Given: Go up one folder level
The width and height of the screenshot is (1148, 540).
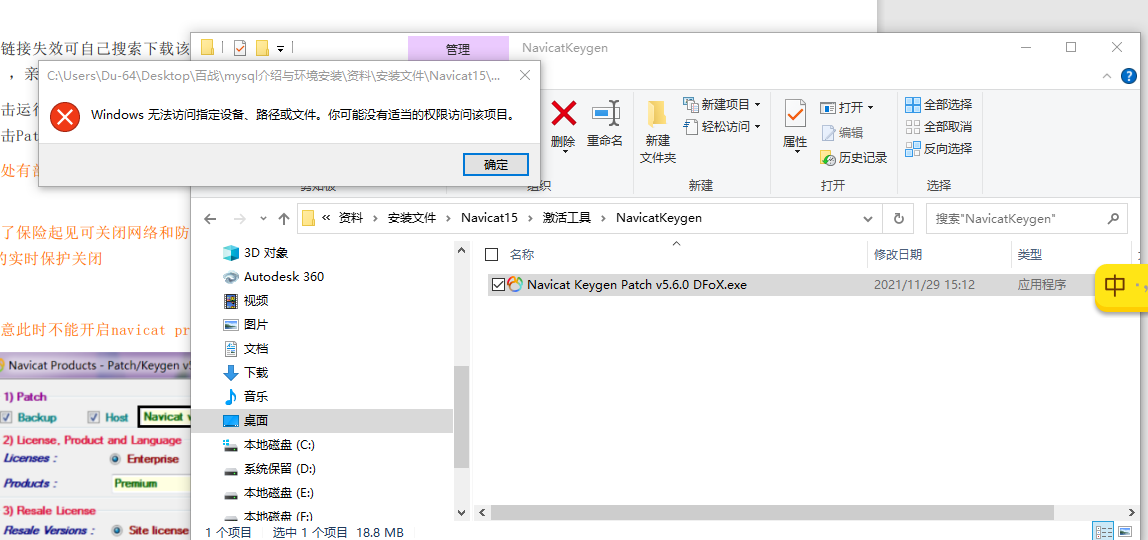Looking at the screenshot, I should click(x=284, y=218).
